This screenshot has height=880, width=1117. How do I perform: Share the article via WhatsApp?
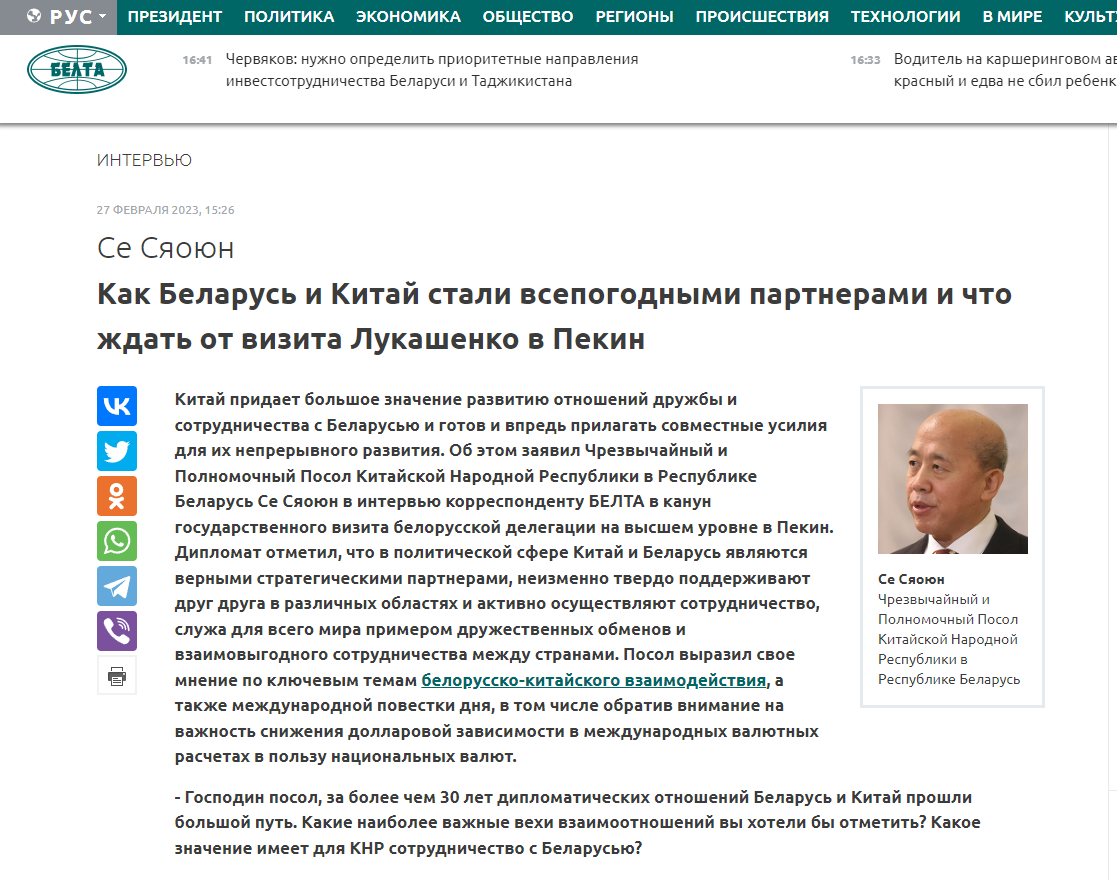117,541
